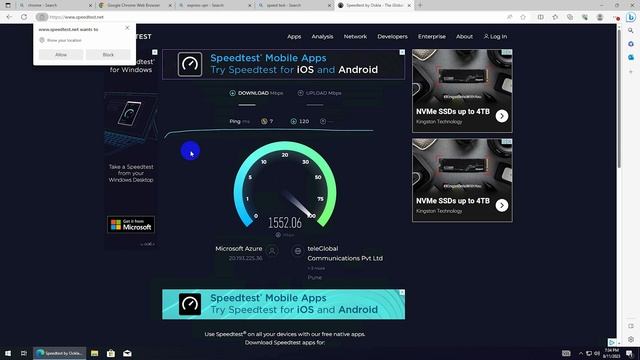Image resolution: width=640 pixels, height=360 pixels.
Task: Open Task View on the taskbar
Action: 24,353
